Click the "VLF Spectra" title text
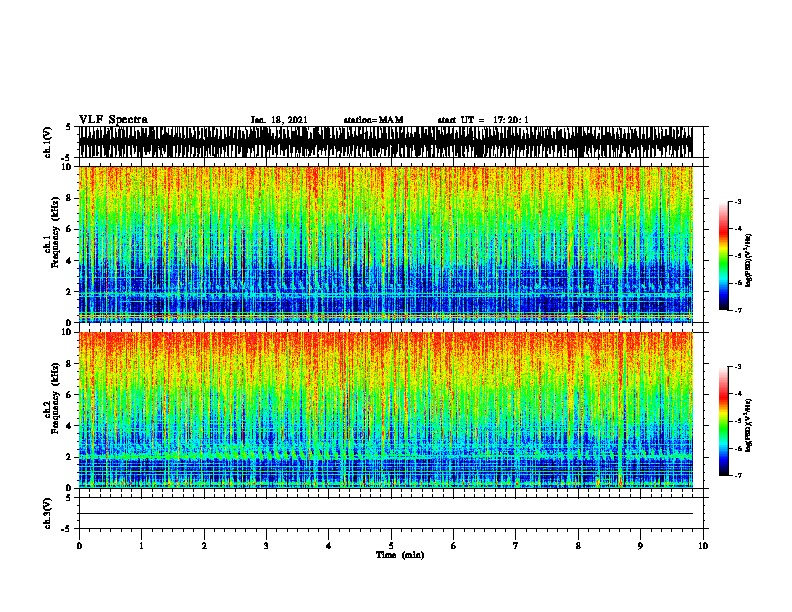The height and width of the screenshot is (612, 792). click(113, 120)
